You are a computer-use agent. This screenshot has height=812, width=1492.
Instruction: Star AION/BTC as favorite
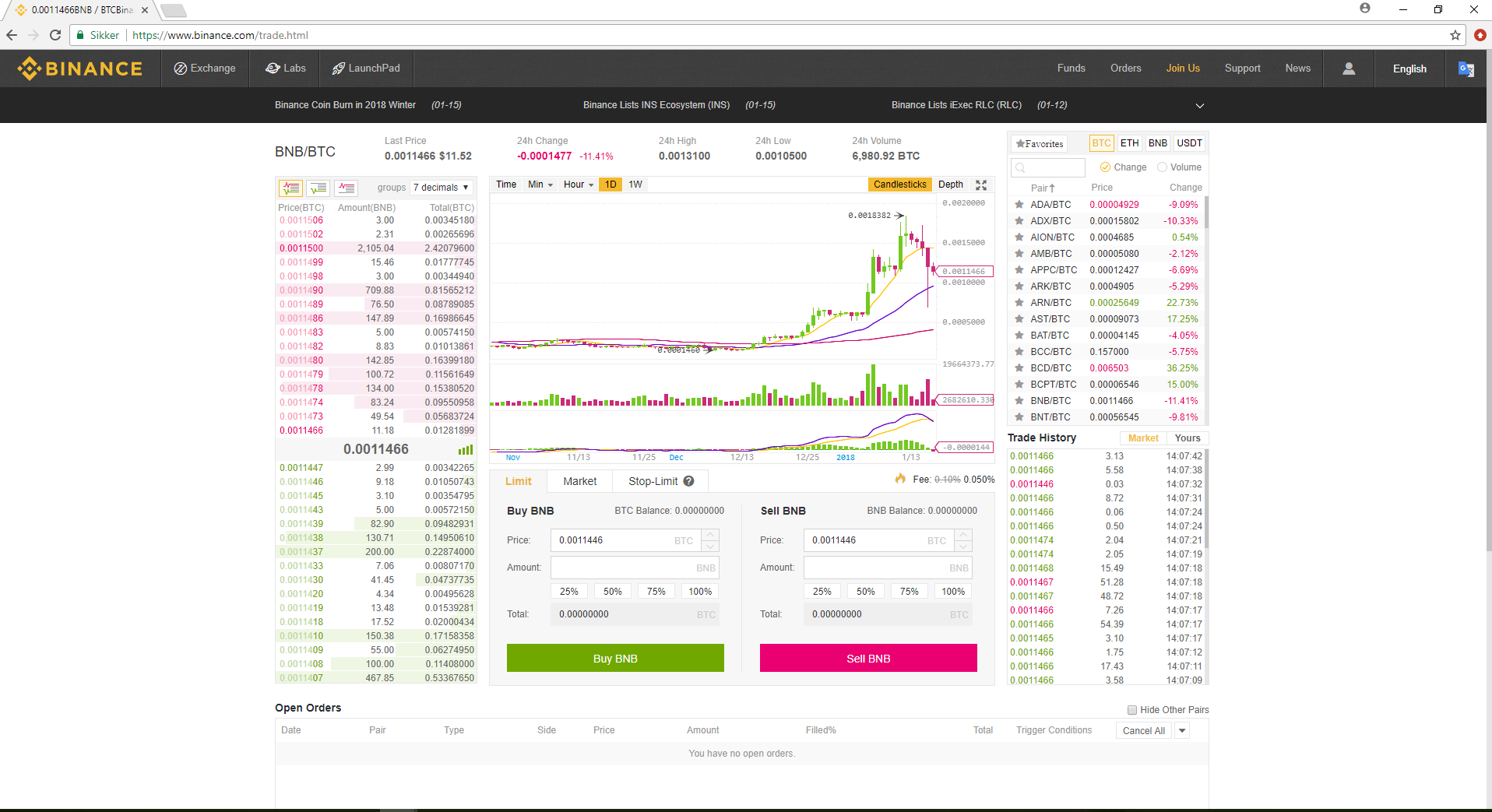[1019, 237]
